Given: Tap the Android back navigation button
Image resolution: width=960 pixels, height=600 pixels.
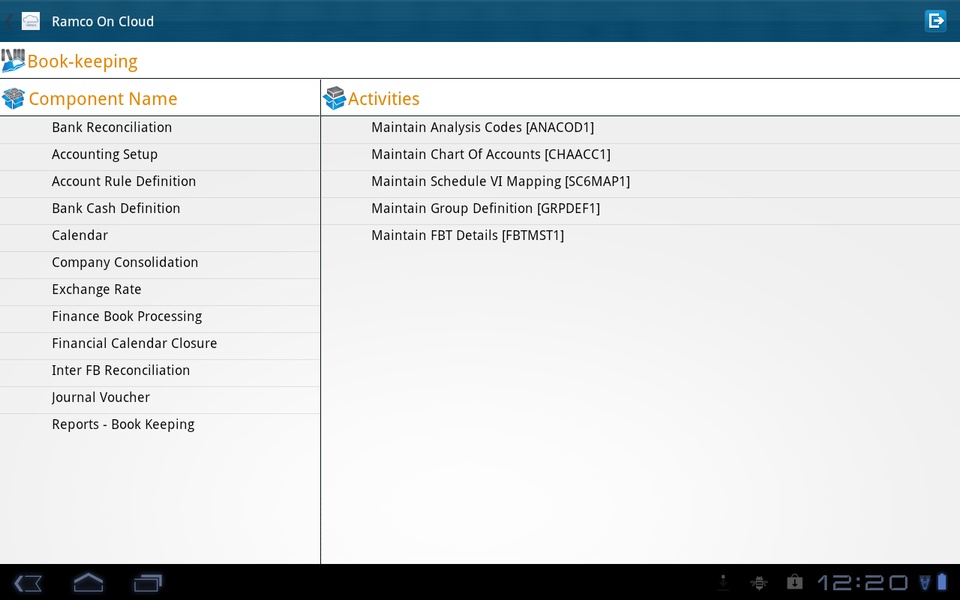Looking at the screenshot, I should point(28,583).
